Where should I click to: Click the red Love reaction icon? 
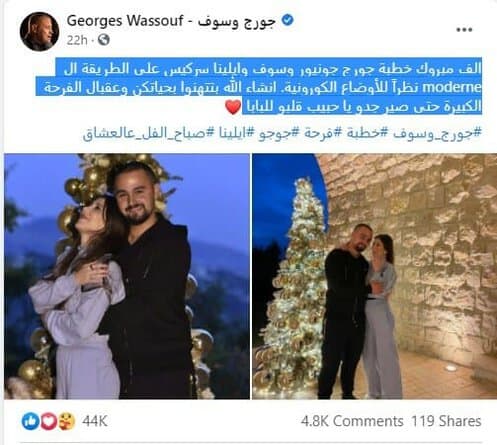coord(48,421)
